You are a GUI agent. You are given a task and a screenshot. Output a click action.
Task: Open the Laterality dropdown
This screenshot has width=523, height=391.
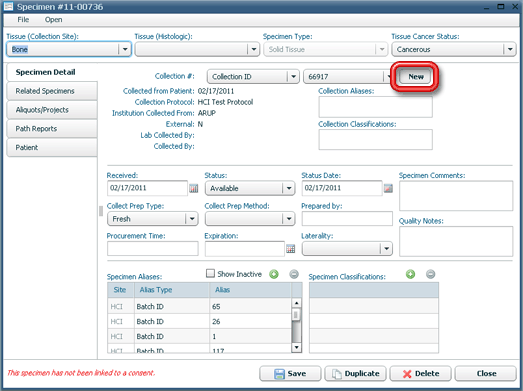click(386, 249)
